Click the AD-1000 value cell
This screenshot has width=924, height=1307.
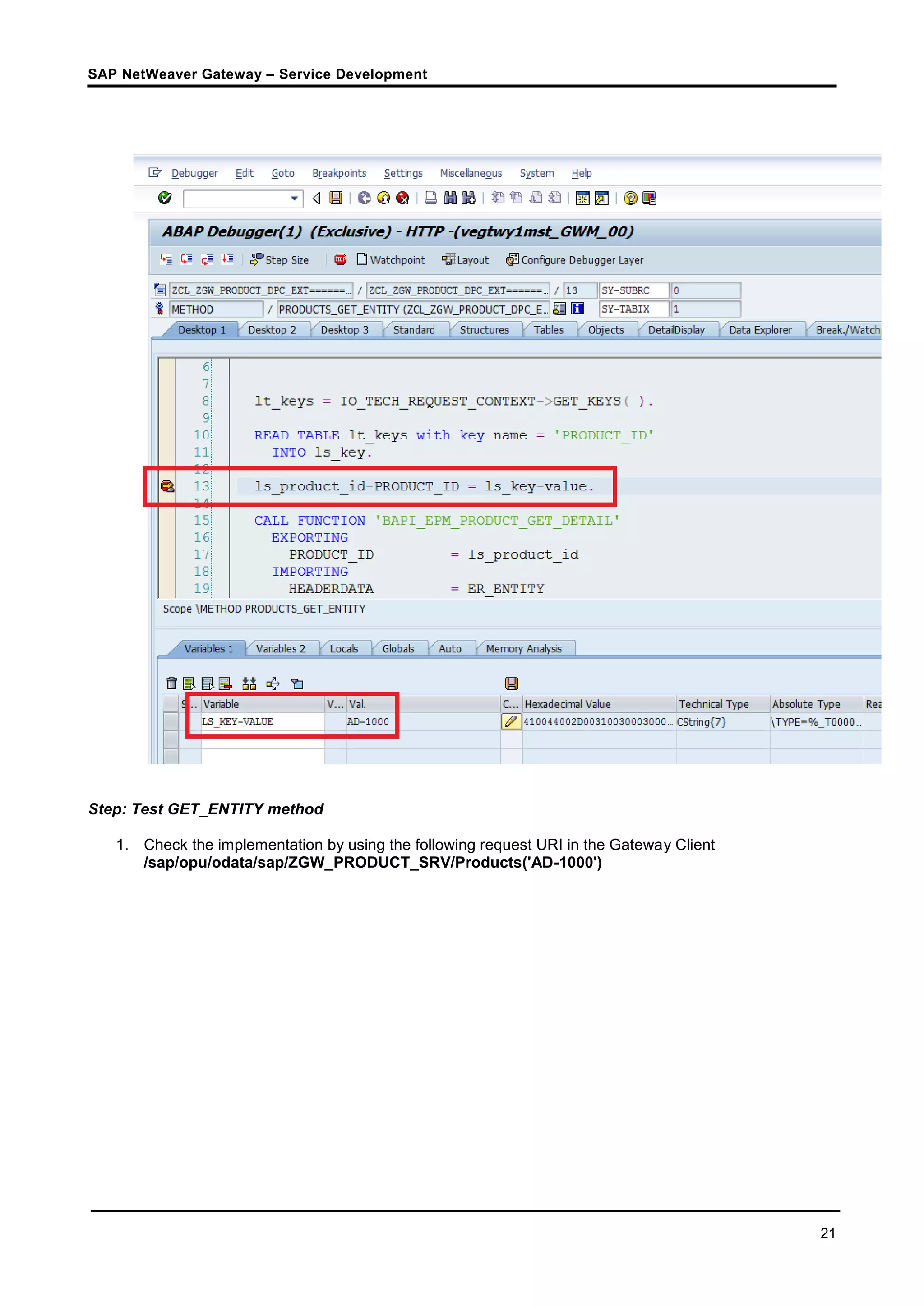423,722
